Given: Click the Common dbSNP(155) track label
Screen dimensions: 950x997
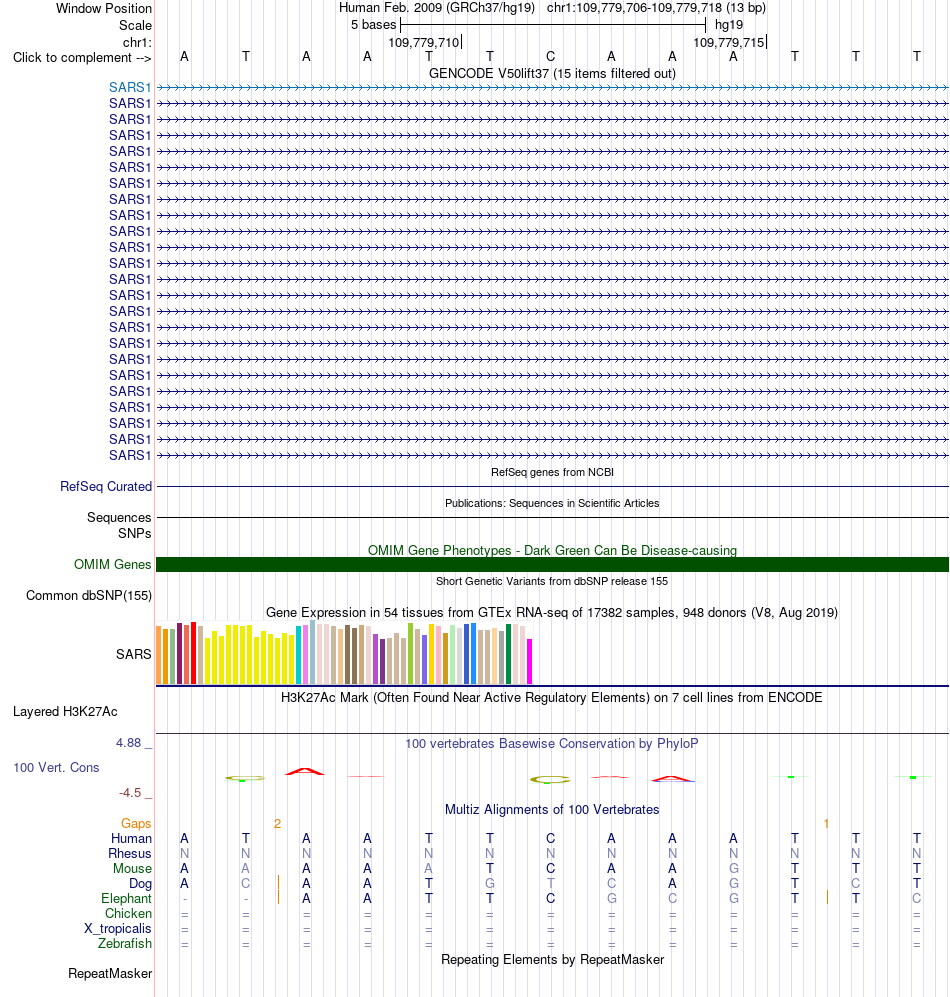Looking at the screenshot, I should coord(89,596).
